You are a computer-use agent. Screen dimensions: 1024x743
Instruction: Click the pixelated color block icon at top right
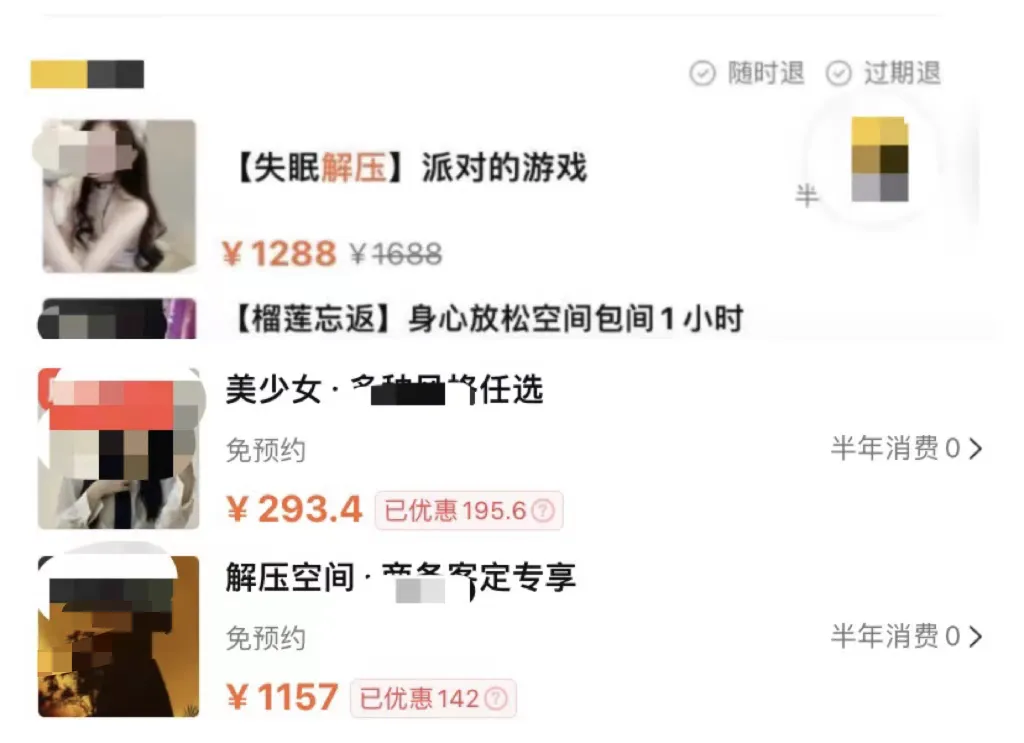point(880,159)
